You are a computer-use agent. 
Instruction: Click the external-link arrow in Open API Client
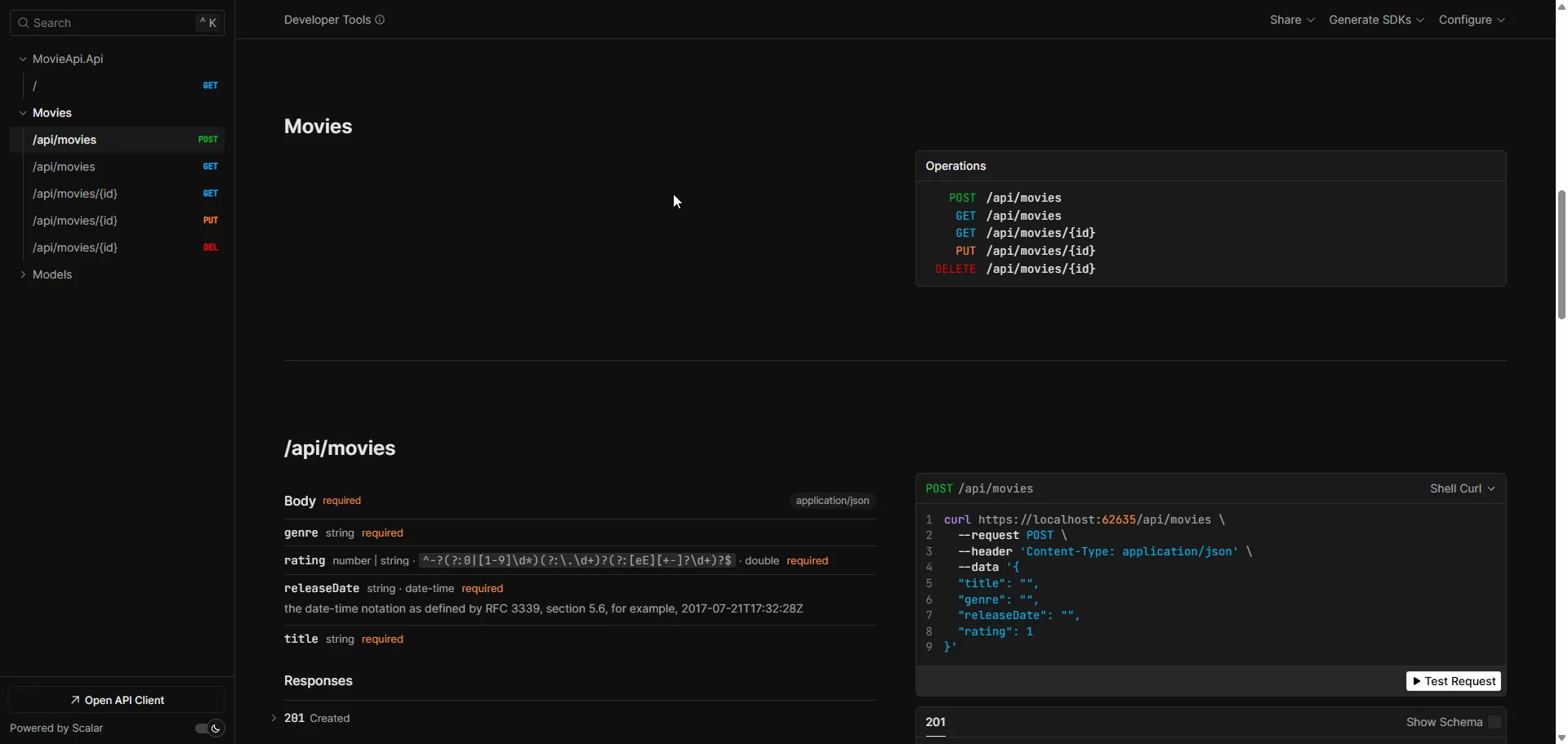tap(73, 700)
